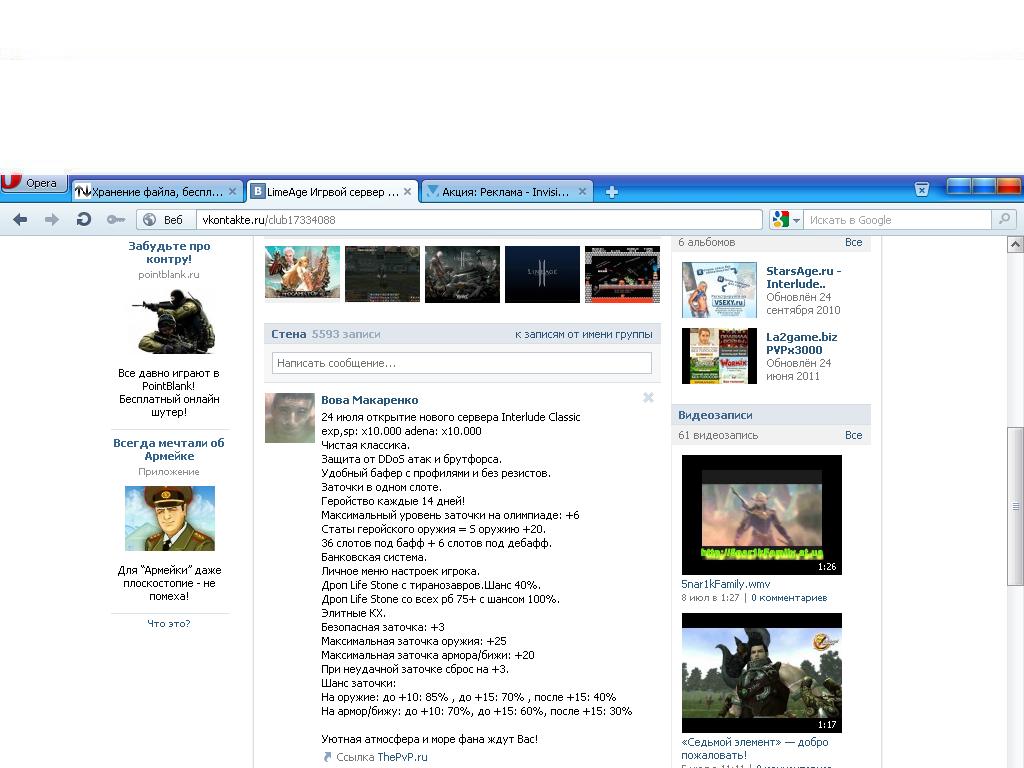The width and height of the screenshot is (1024, 768).
Task: Go forward with the Forward arrow
Action: [52, 219]
